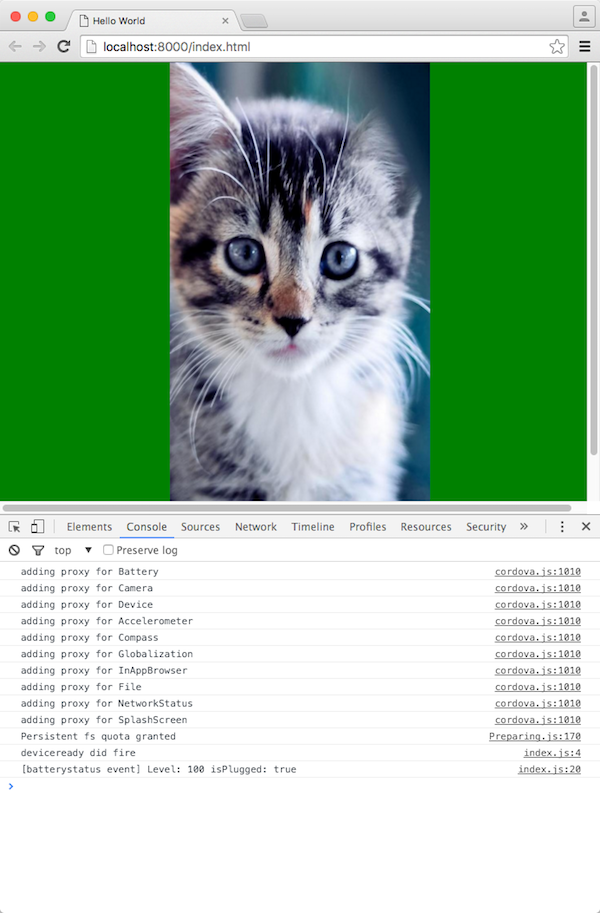
Task: Click the page's vertical scrollbar
Action: coord(594,259)
